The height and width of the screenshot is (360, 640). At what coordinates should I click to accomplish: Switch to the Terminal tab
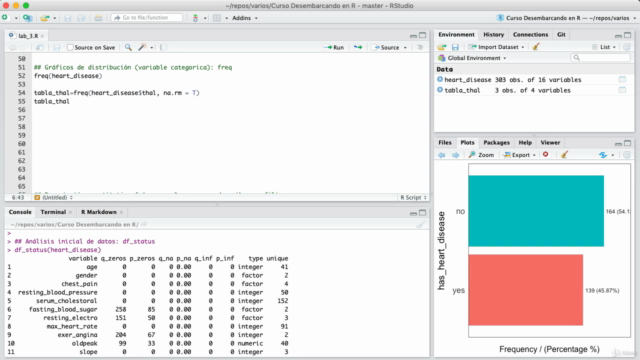(x=53, y=212)
